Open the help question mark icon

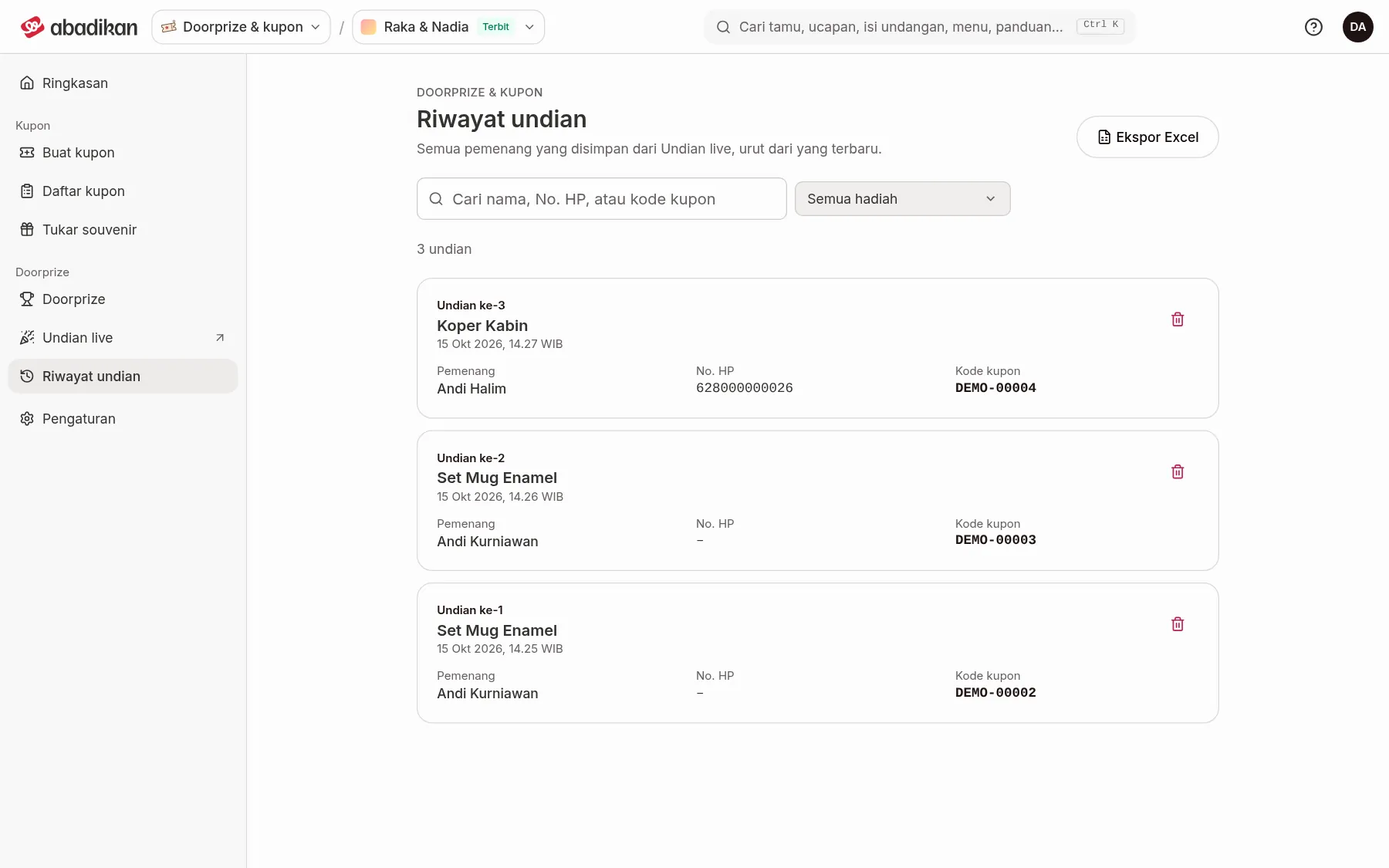click(1313, 27)
